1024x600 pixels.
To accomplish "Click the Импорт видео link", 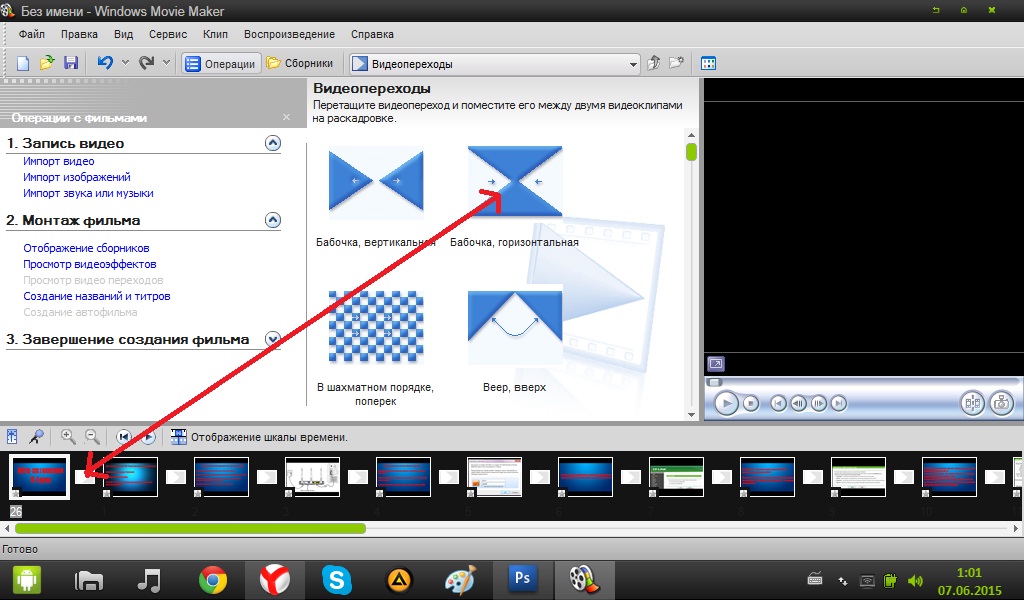I will 59,161.
